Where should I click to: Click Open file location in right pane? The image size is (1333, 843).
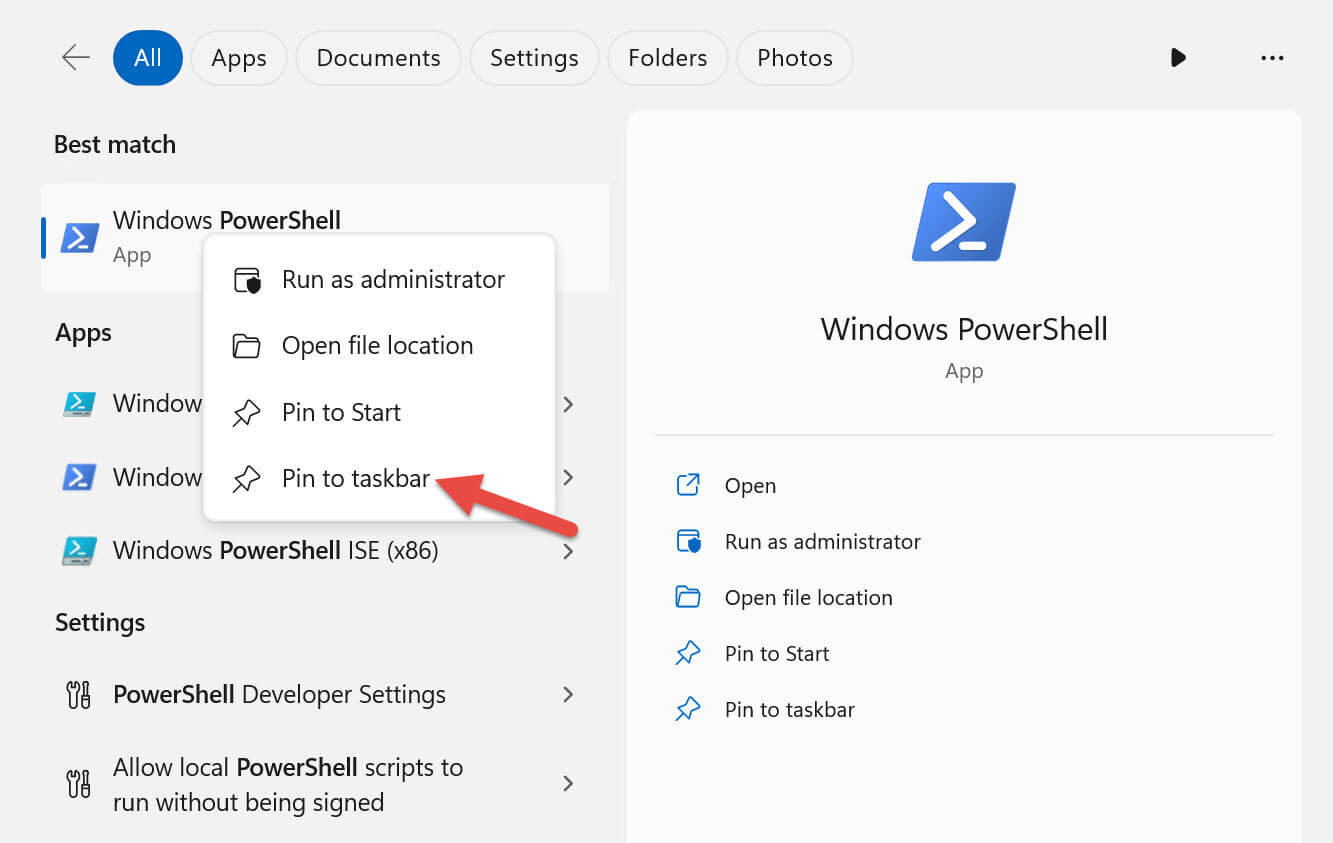[807, 598]
